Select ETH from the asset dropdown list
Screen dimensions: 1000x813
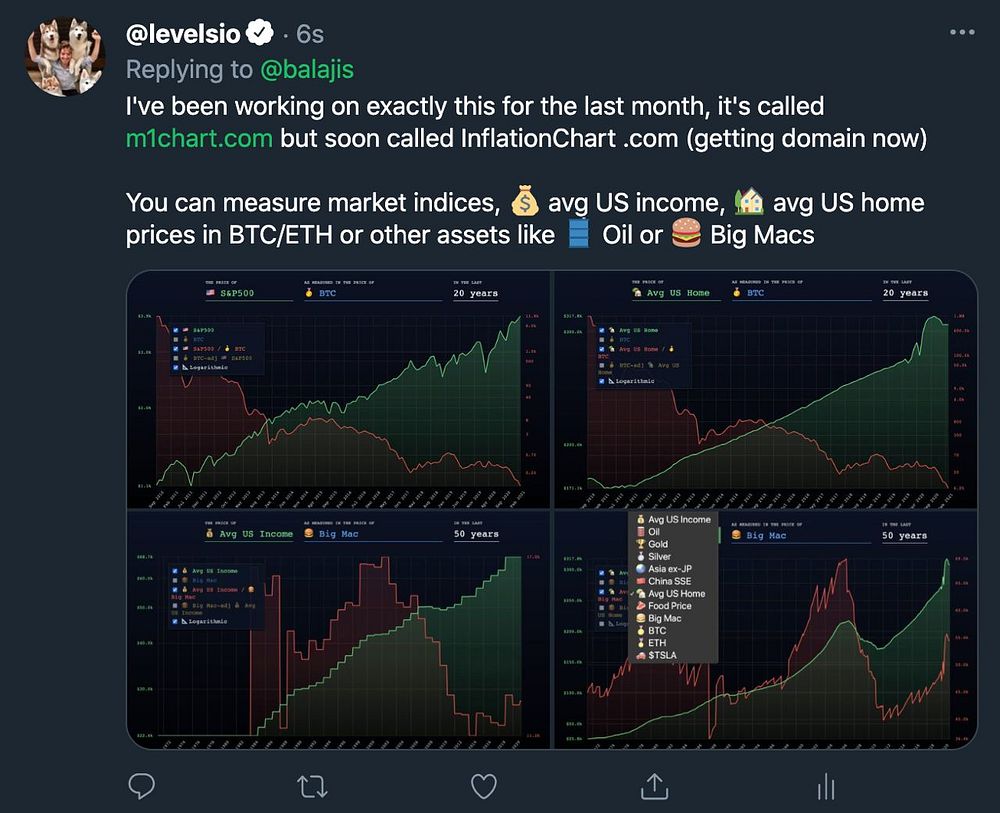(x=656, y=643)
